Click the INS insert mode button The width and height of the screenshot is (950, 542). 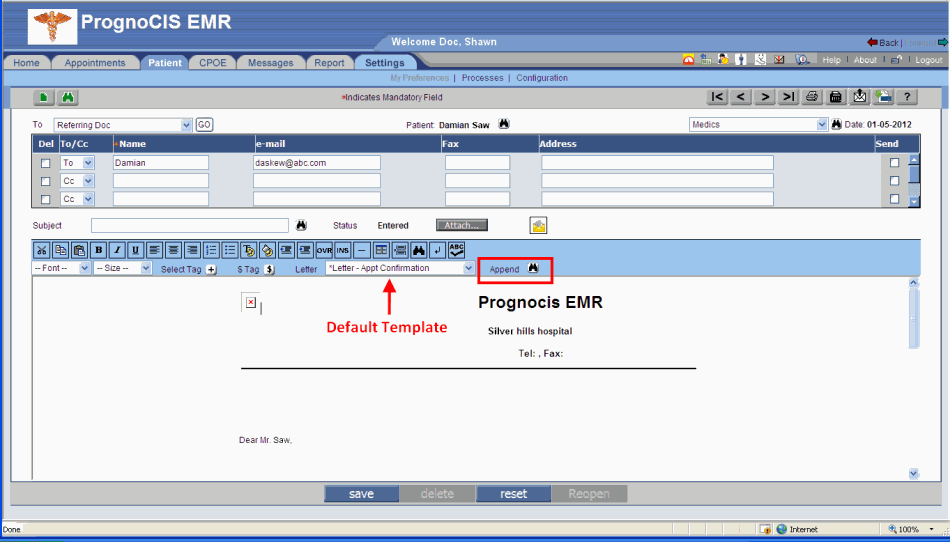click(x=343, y=250)
